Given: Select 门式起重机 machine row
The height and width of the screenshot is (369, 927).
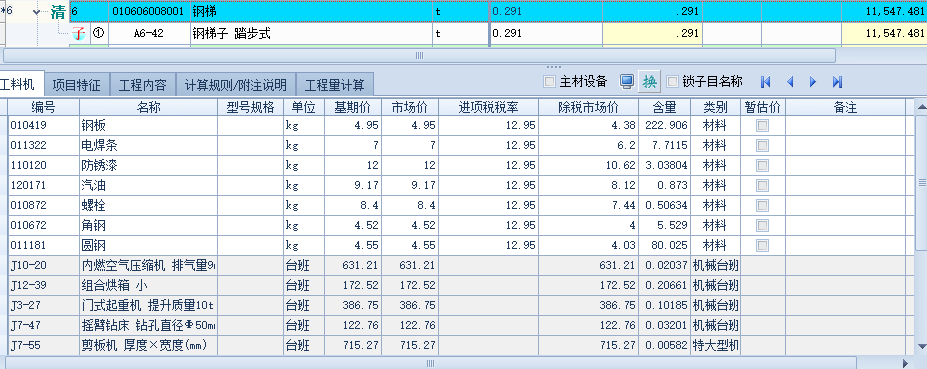Looking at the screenshot, I should 148,306.
